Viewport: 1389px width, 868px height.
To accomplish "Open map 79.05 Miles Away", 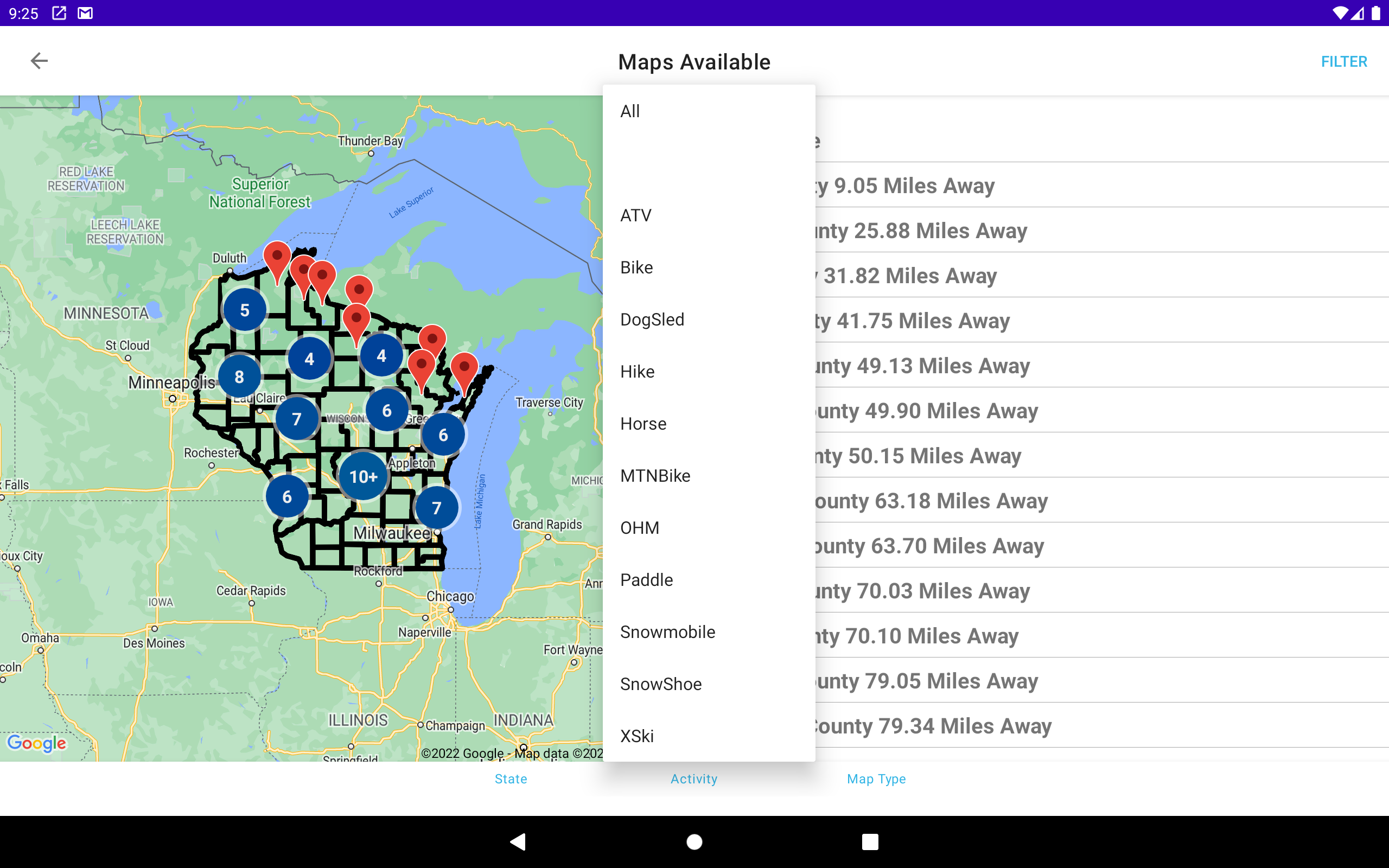I will [x=1102, y=681].
